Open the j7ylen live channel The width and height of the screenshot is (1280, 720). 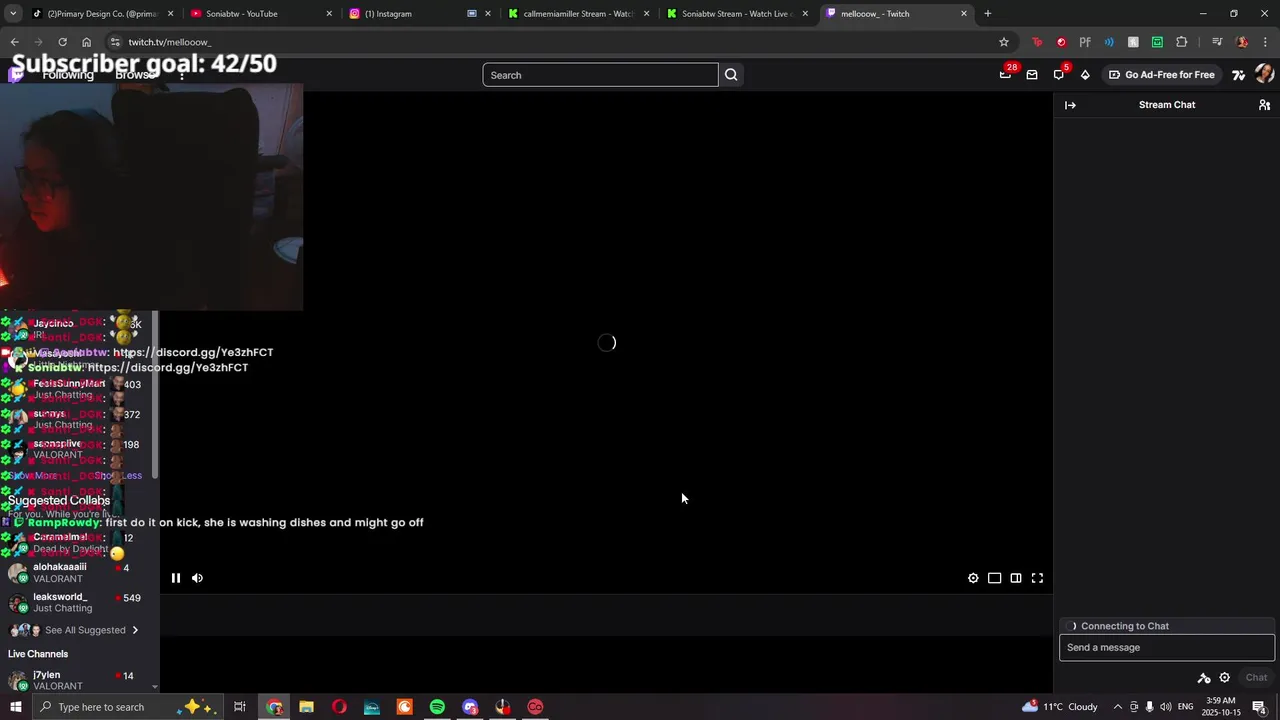(x=78, y=681)
